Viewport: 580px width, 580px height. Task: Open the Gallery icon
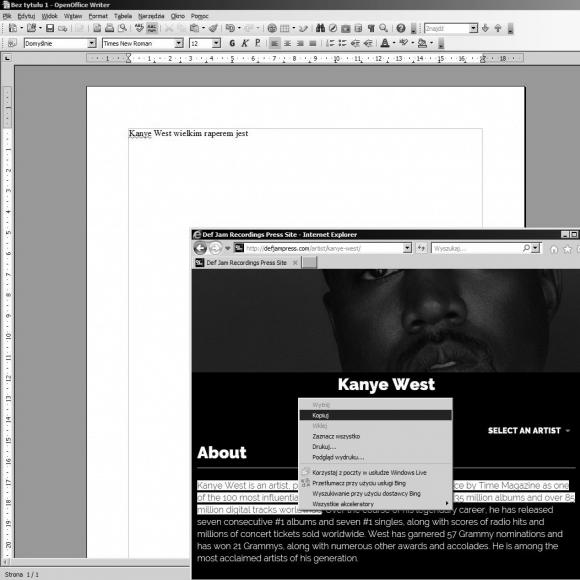pos(345,28)
